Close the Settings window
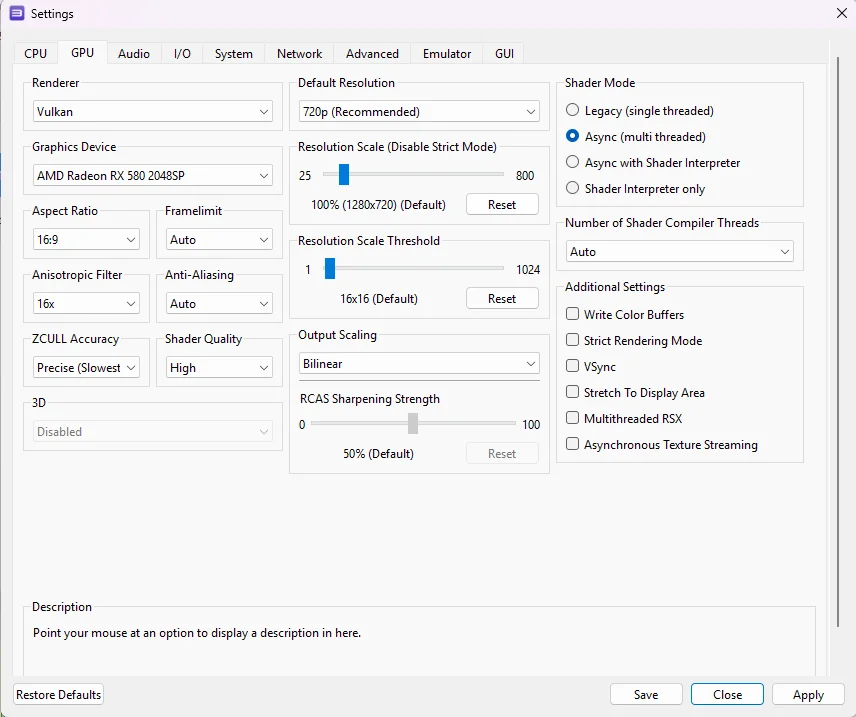856x717 pixels. (x=841, y=13)
